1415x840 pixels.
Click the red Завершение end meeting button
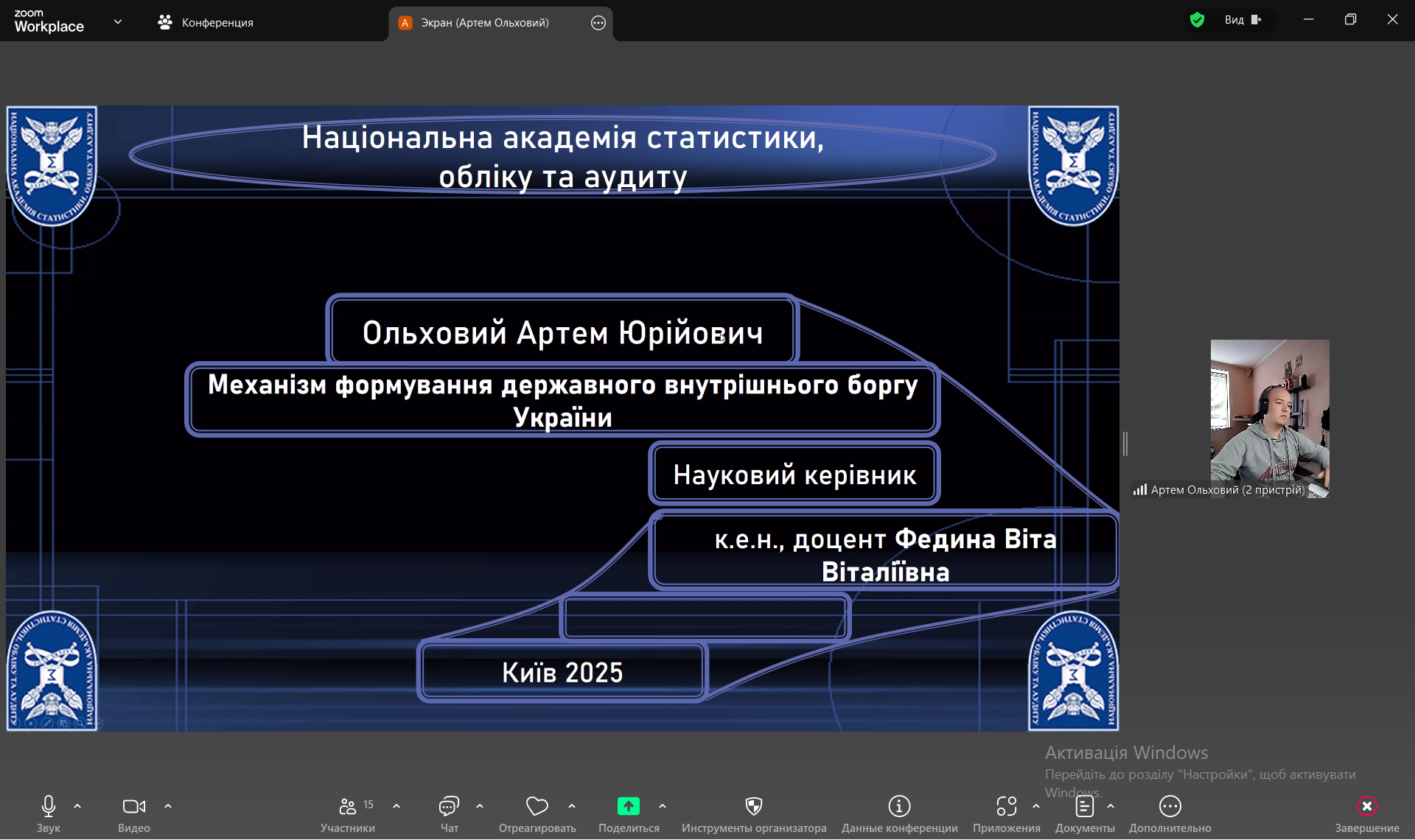tap(1366, 807)
